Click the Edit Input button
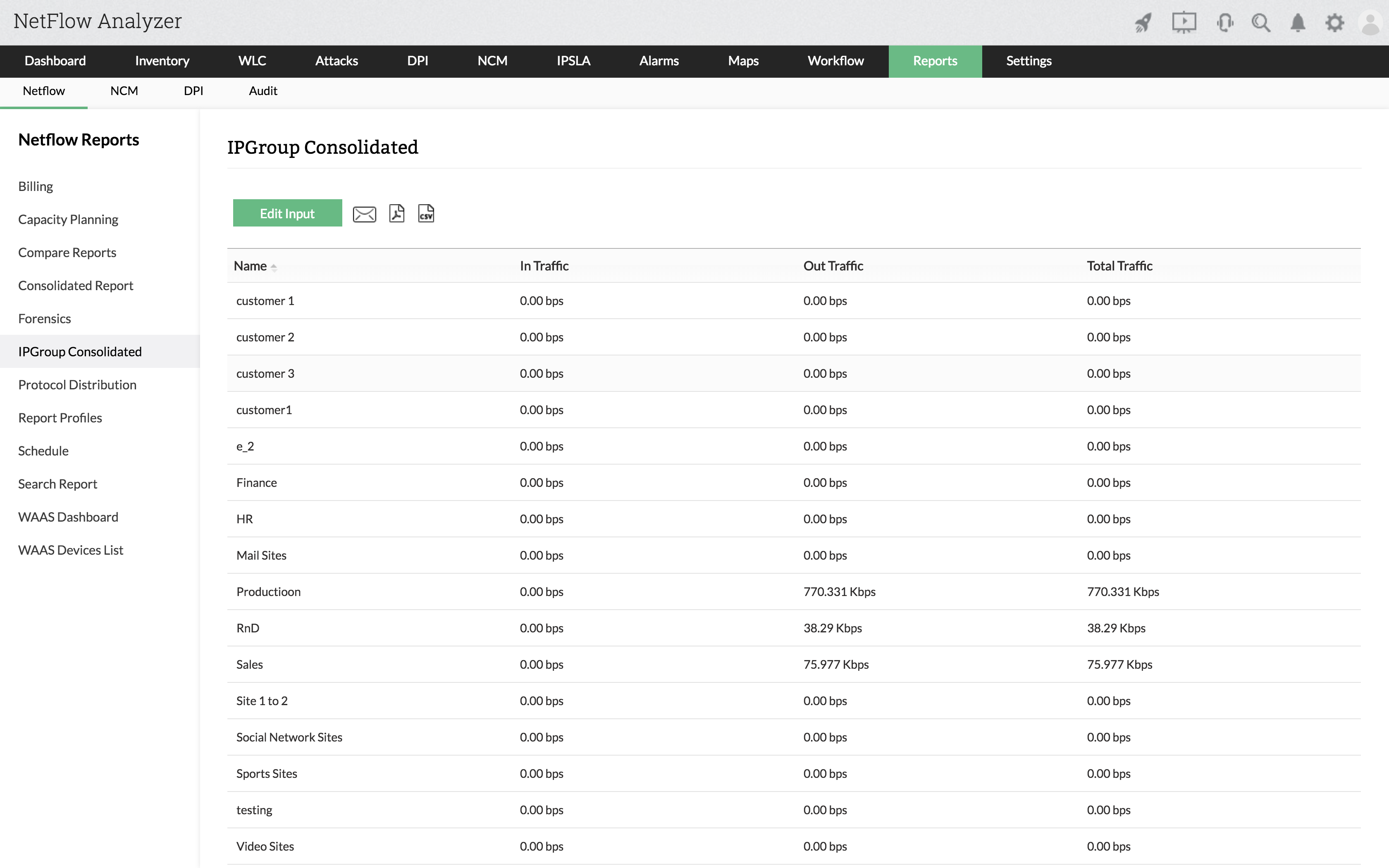This screenshot has width=1389, height=868. [x=287, y=213]
